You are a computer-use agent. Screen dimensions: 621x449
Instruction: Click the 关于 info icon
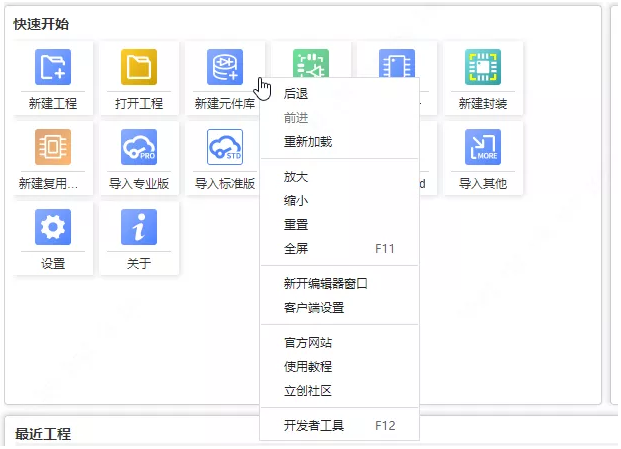pyautogui.click(x=138, y=228)
